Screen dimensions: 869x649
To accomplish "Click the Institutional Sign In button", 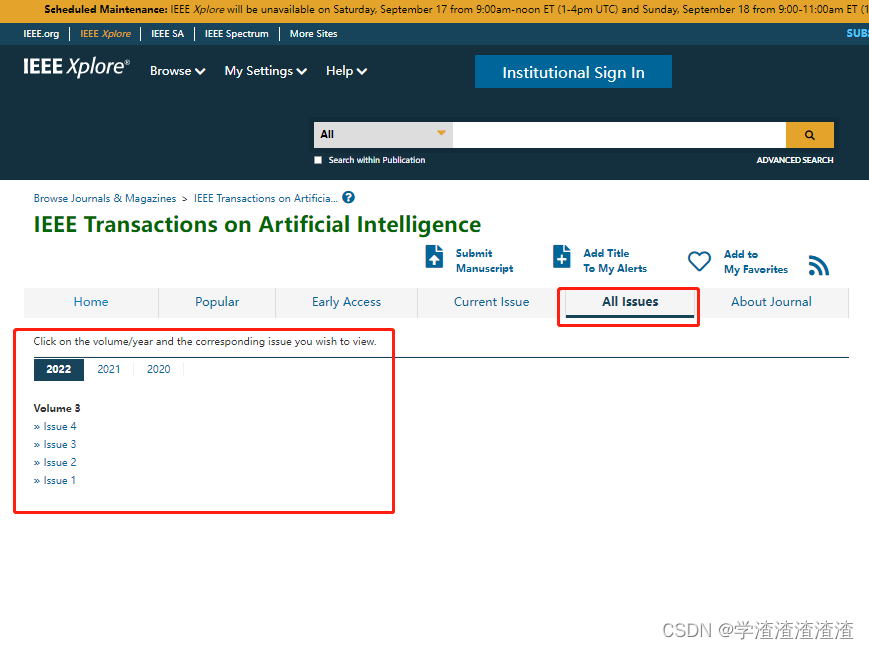I will click(x=573, y=72).
